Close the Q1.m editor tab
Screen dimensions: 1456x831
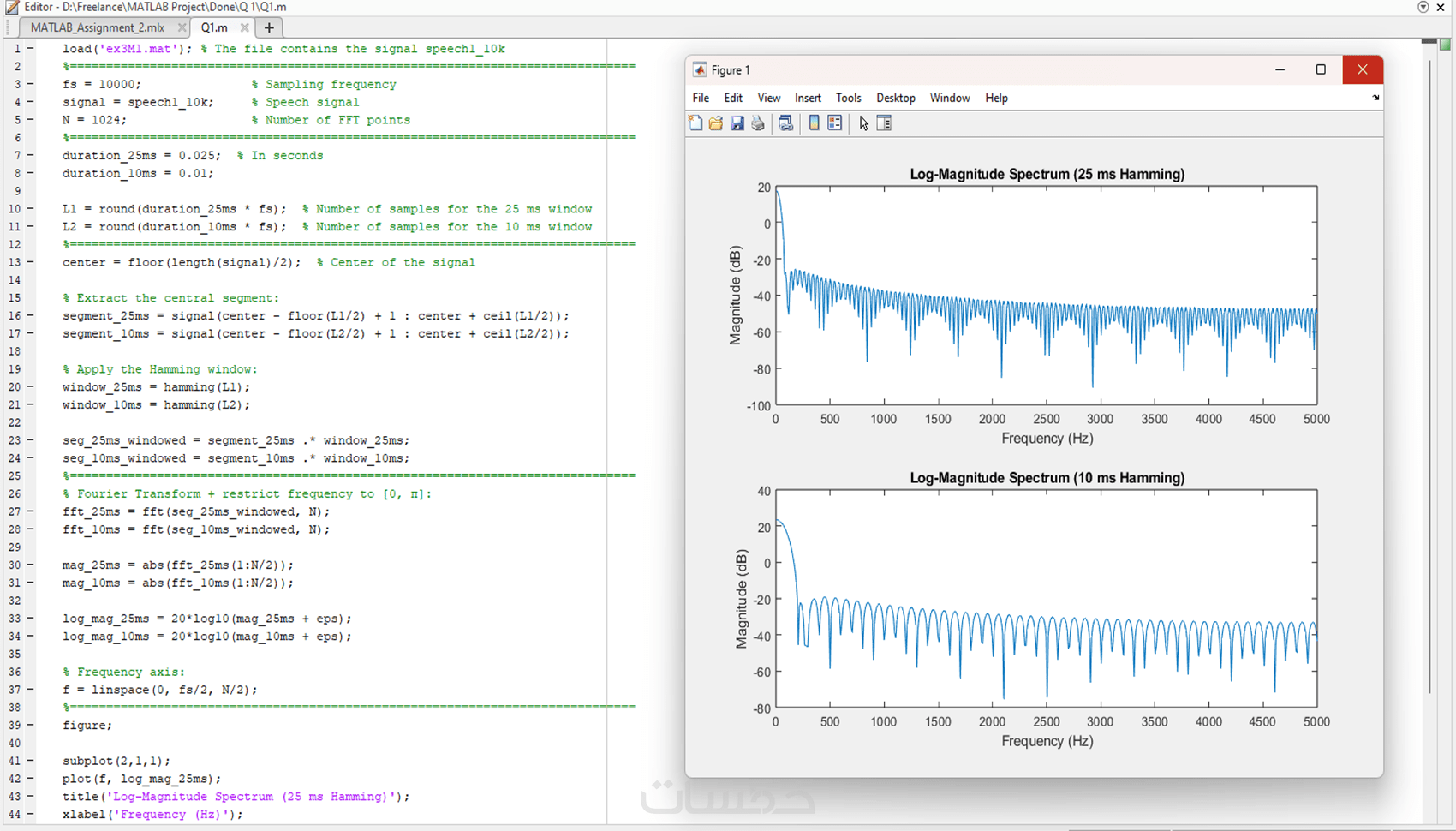(245, 27)
